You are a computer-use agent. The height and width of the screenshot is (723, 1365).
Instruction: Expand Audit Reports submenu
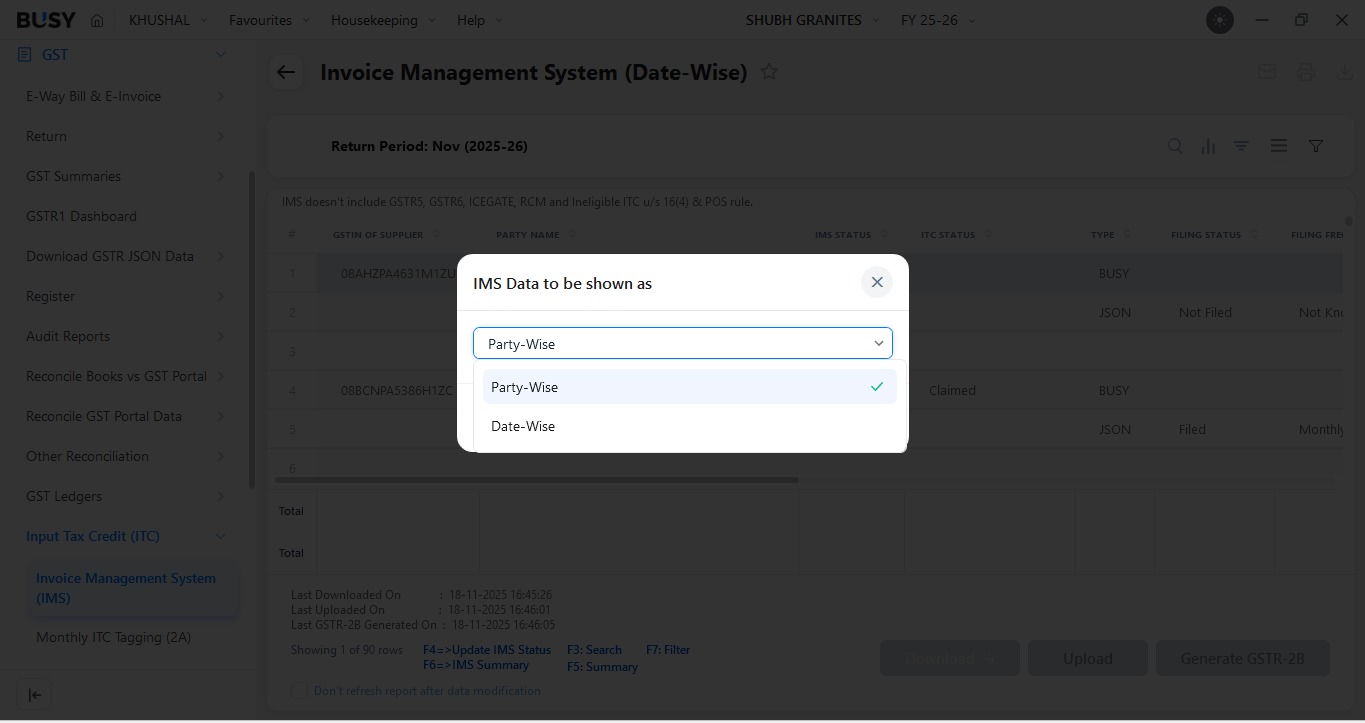point(125,336)
